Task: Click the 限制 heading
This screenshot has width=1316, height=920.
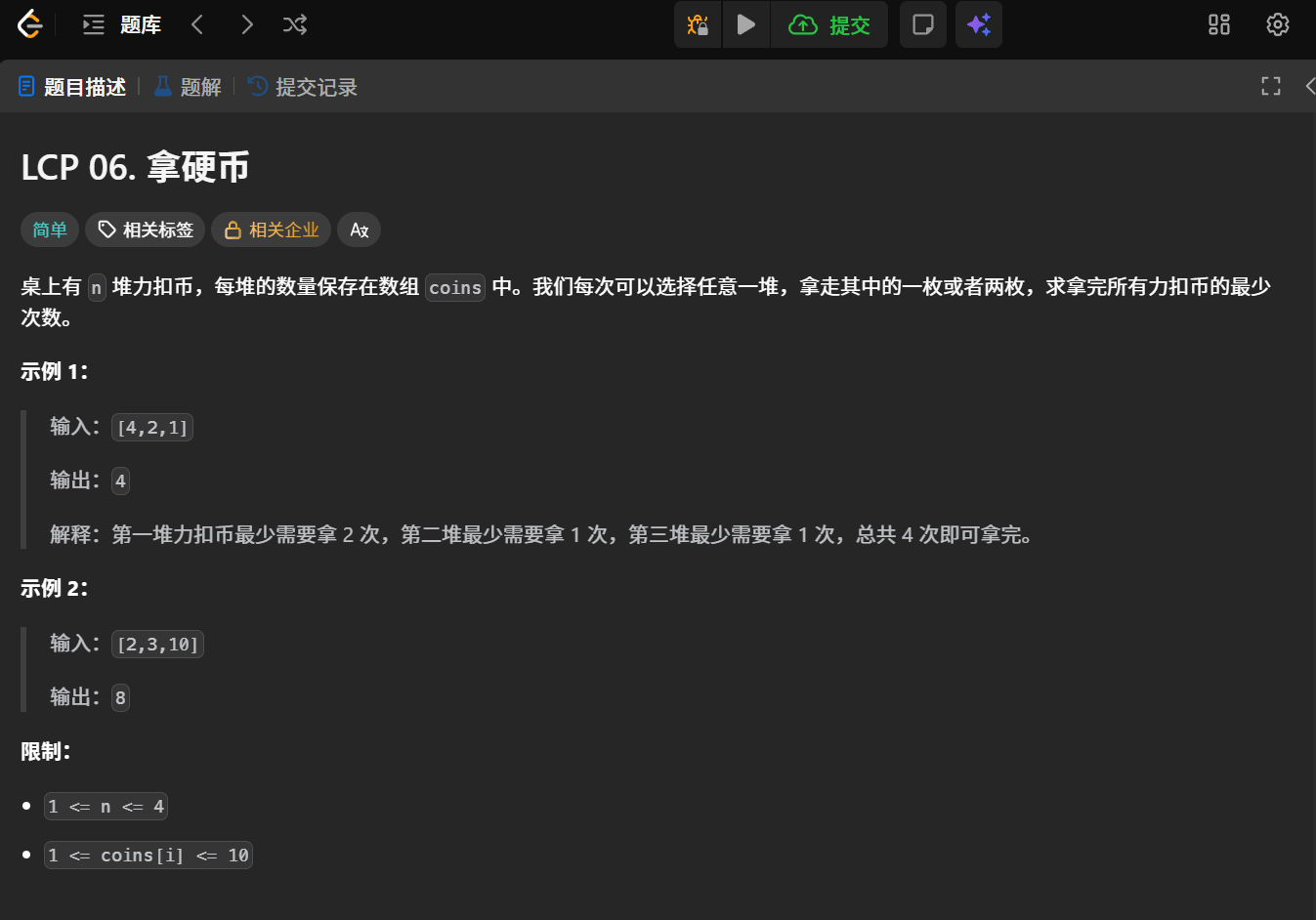Action: [x=46, y=751]
